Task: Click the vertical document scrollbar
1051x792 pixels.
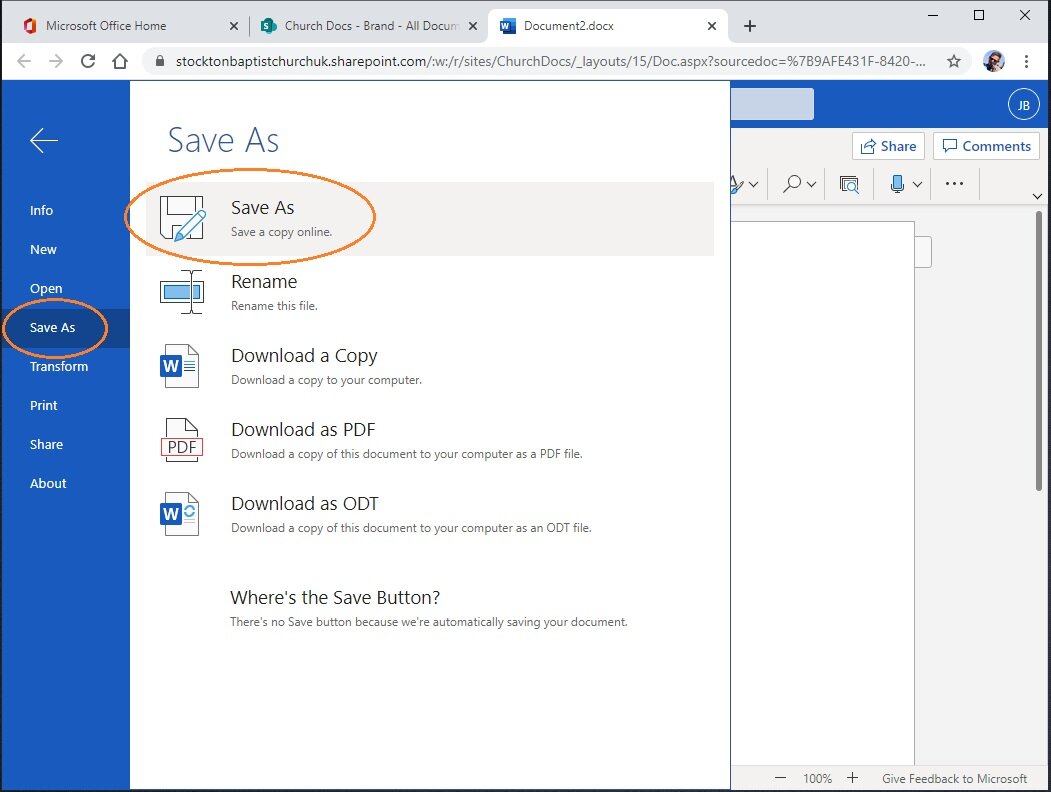Action: pos(1038,350)
